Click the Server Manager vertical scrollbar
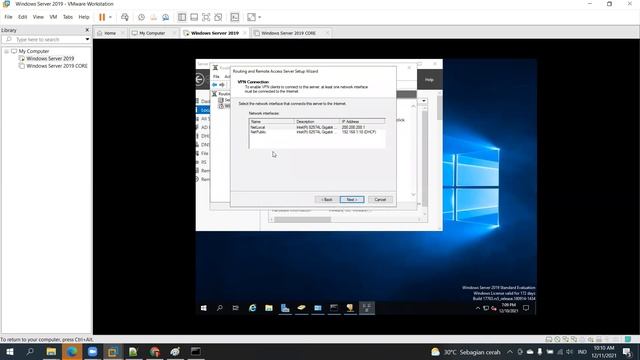 pos(439,108)
